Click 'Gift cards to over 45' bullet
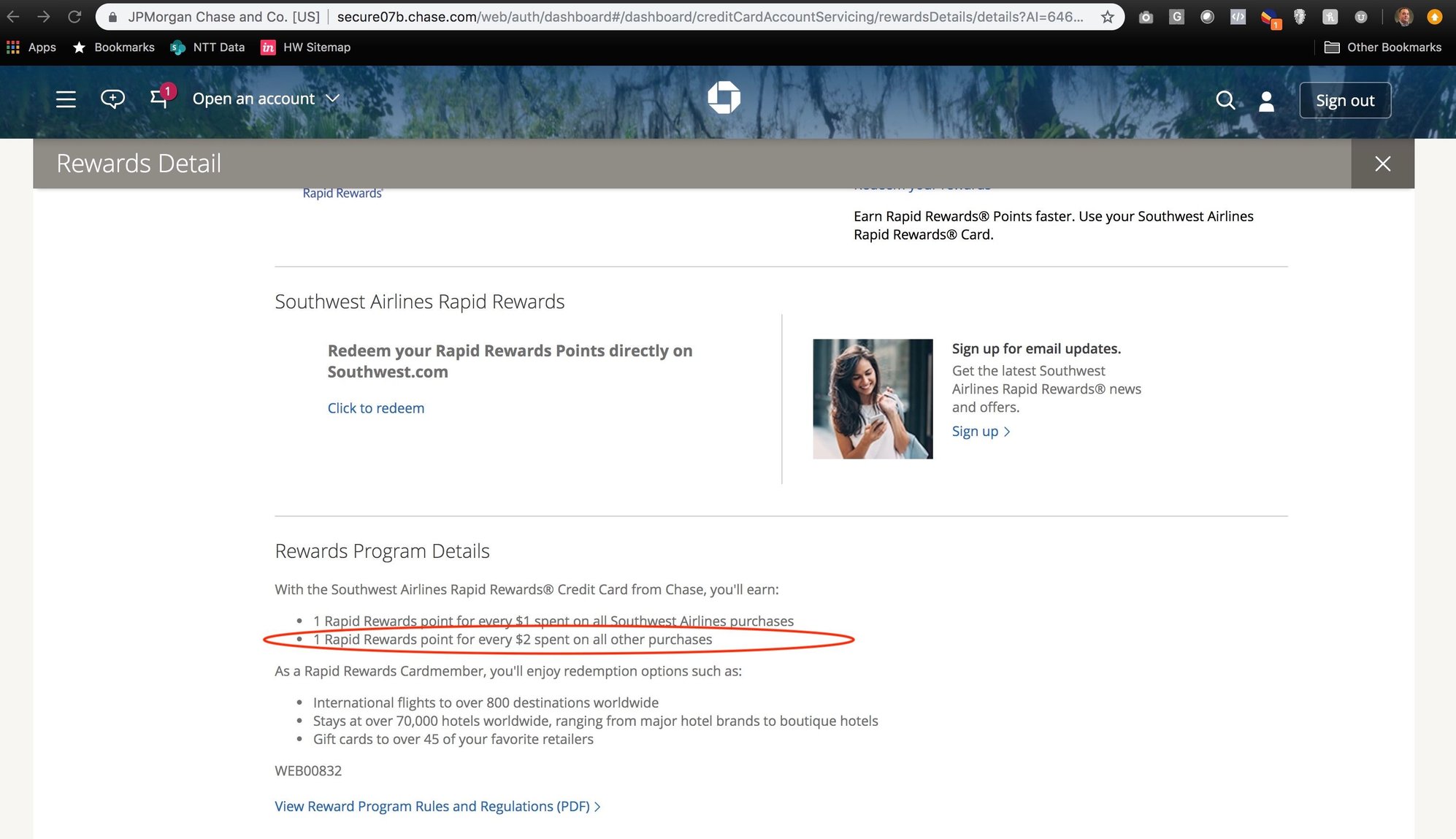Image resolution: width=1456 pixels, height=839 pixels. [453, 739]
